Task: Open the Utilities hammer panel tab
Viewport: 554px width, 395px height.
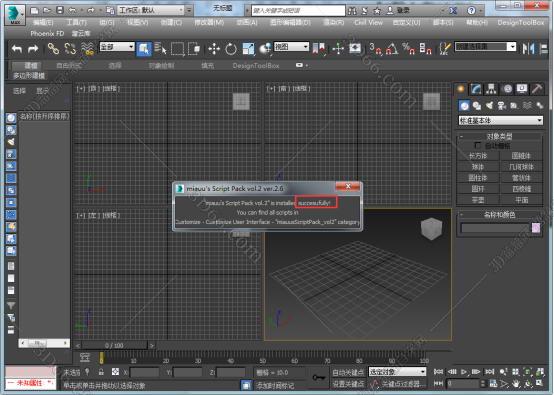Action: pos(537,89)
